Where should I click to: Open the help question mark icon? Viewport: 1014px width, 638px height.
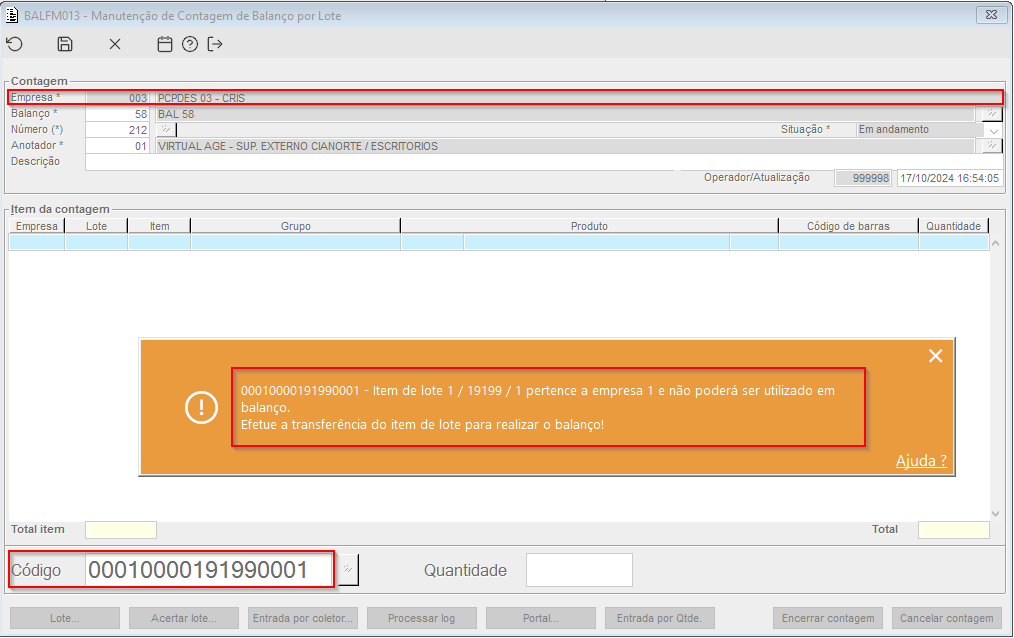(x=189, y=44)
